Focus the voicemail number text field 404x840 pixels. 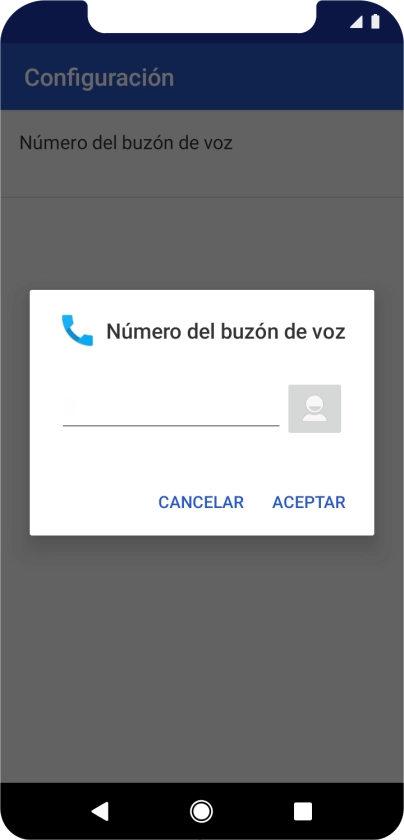pyautogui.click(x=171, y=408)
